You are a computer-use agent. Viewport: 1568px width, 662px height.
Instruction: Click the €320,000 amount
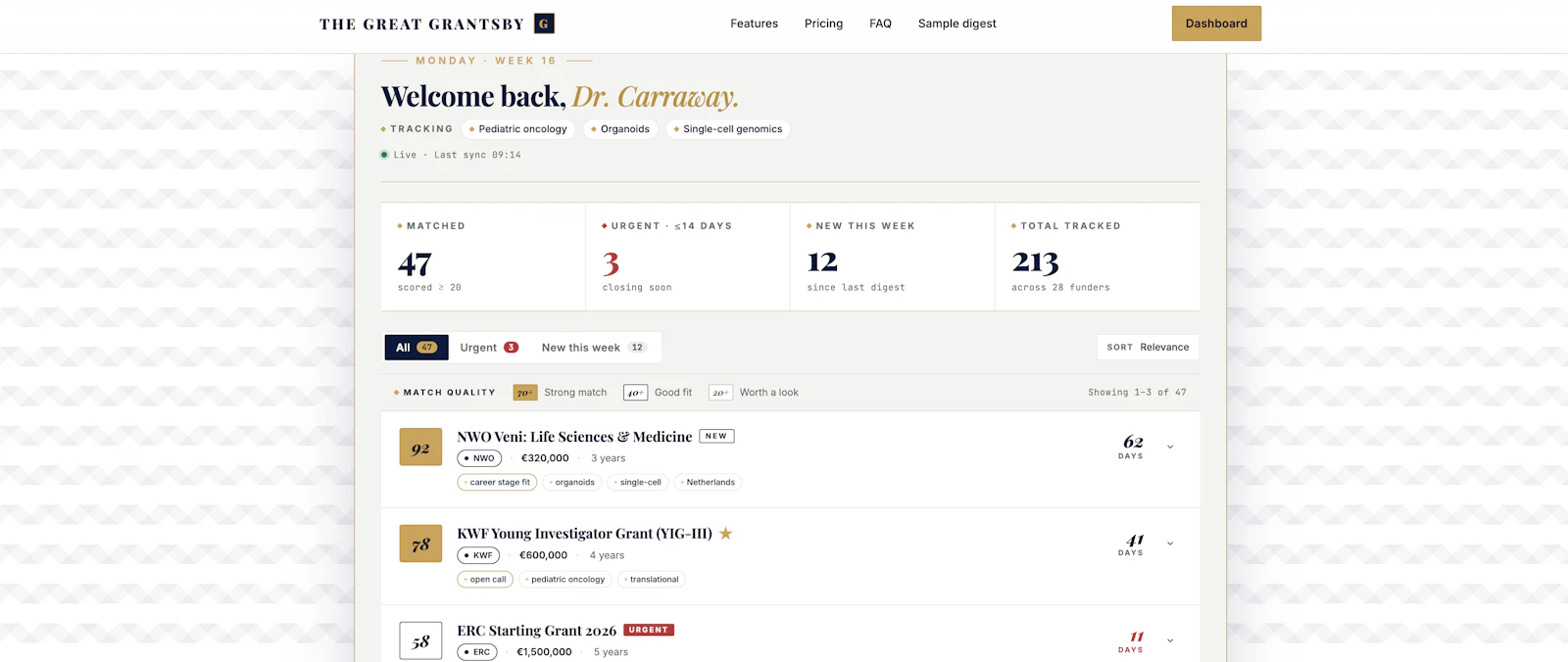click(x=545, y=458)
